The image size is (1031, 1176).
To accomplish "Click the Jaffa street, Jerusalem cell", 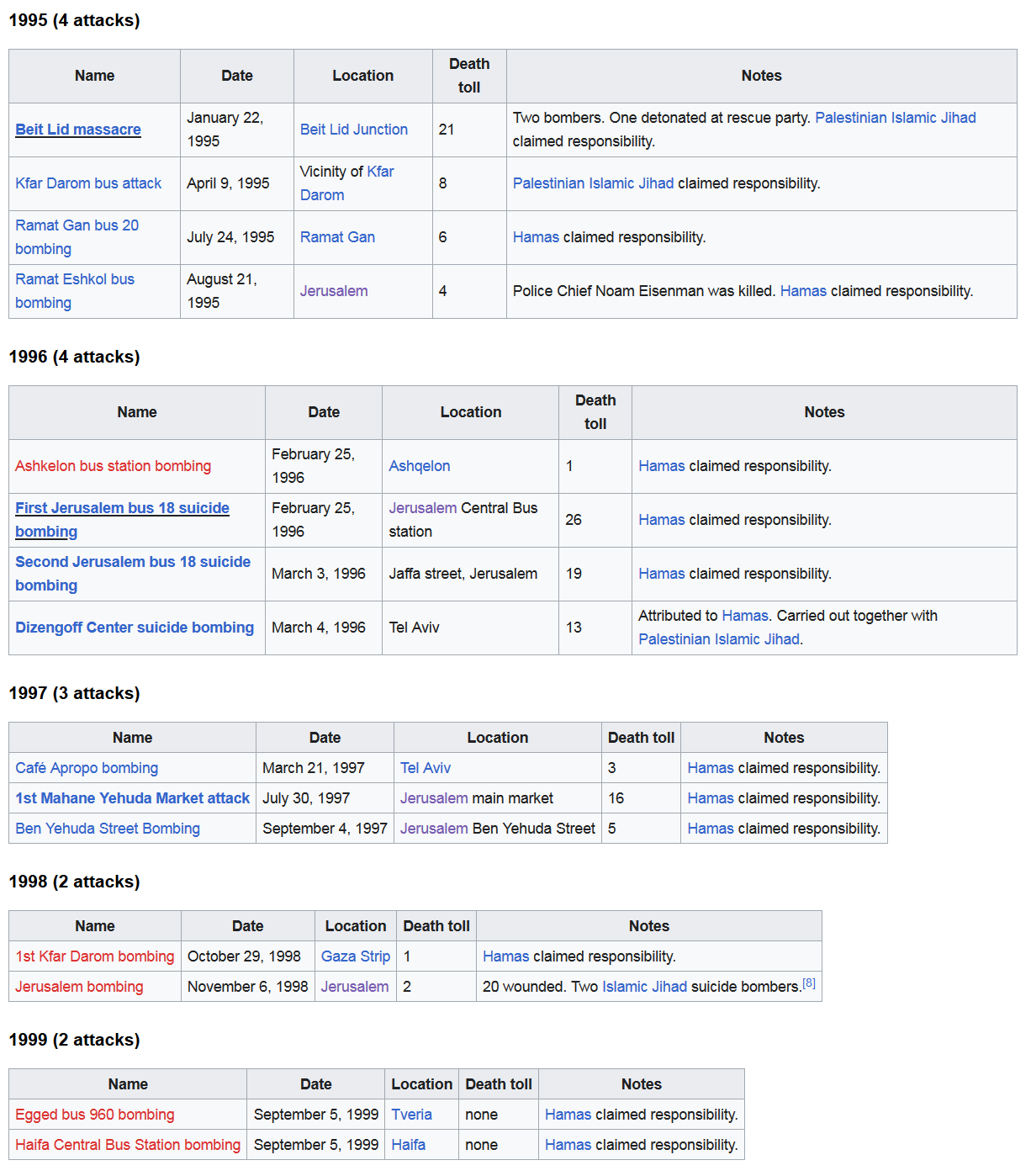I will (x=470, y=574).
